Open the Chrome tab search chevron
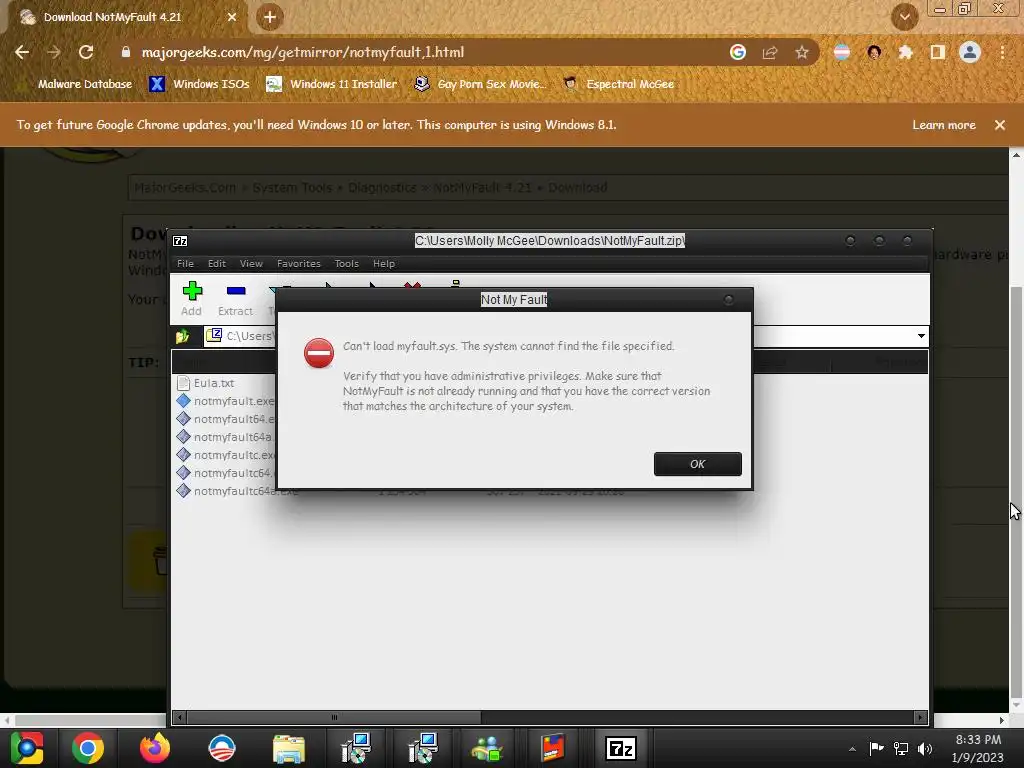Screen dimensions: 1024x768 (905, 17)
